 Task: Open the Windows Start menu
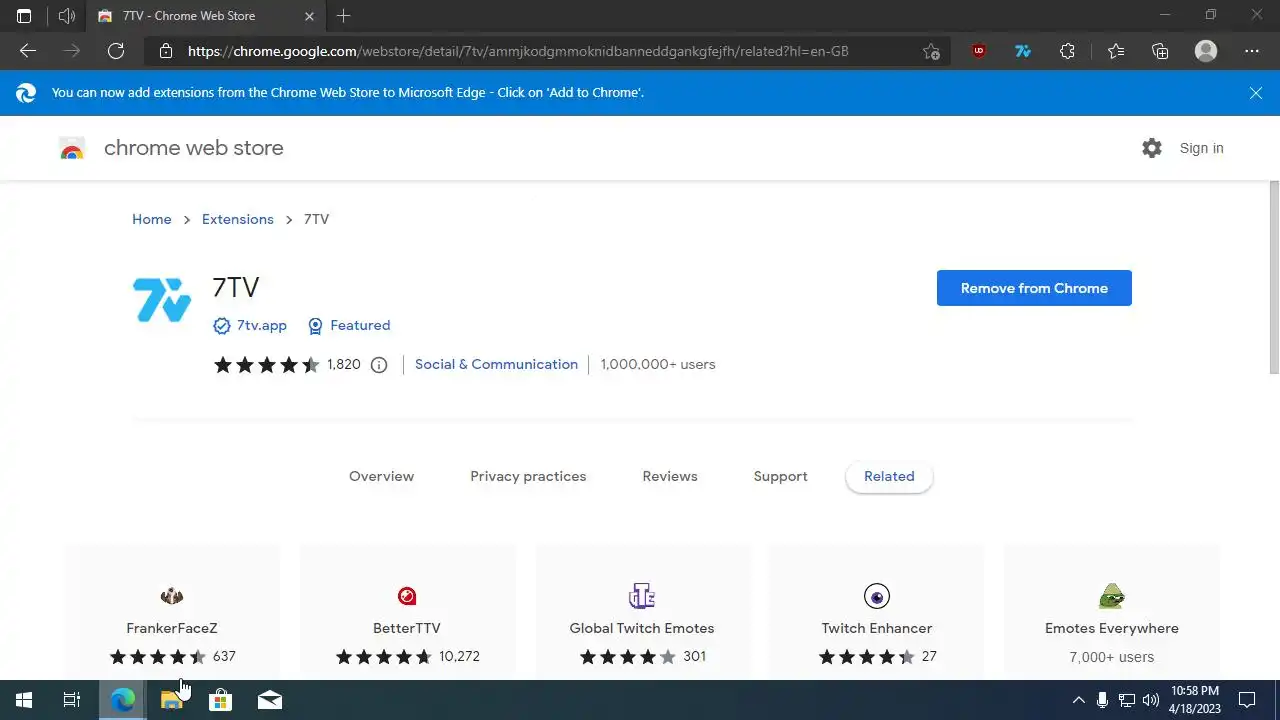pyautogui.click(x=24, y=700)
